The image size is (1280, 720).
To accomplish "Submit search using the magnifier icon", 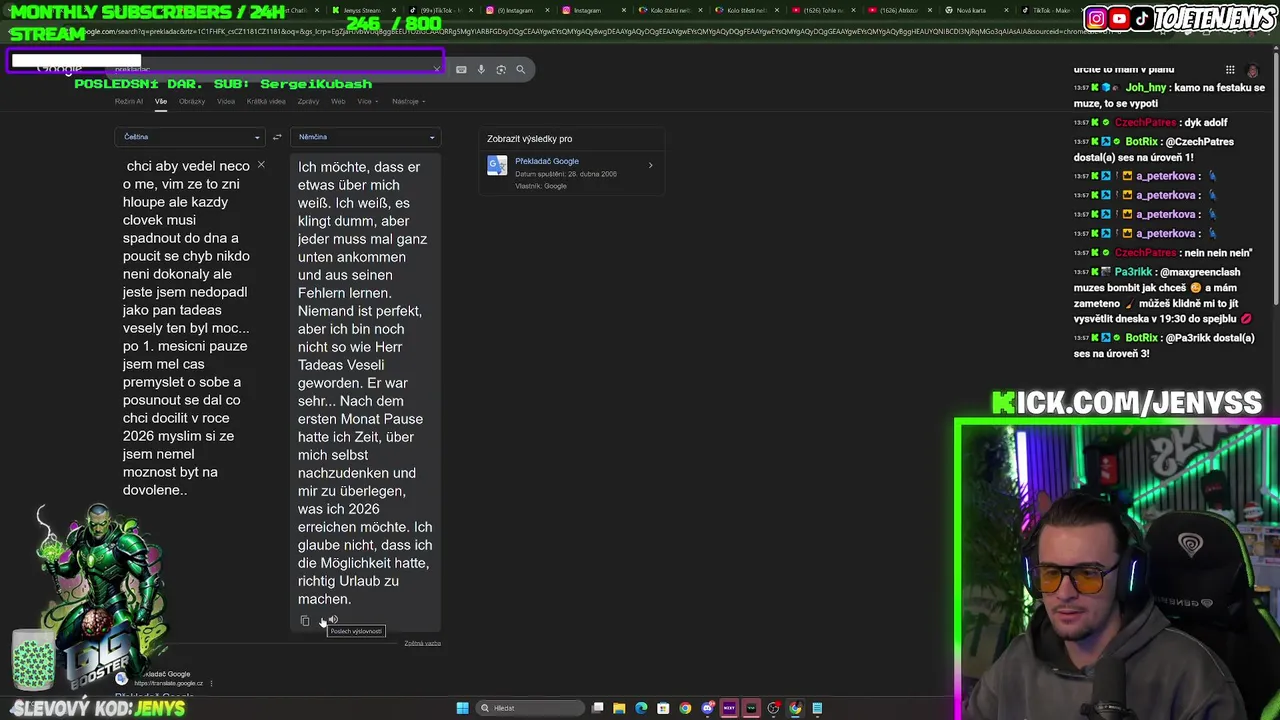I will [x=520, y=69].
